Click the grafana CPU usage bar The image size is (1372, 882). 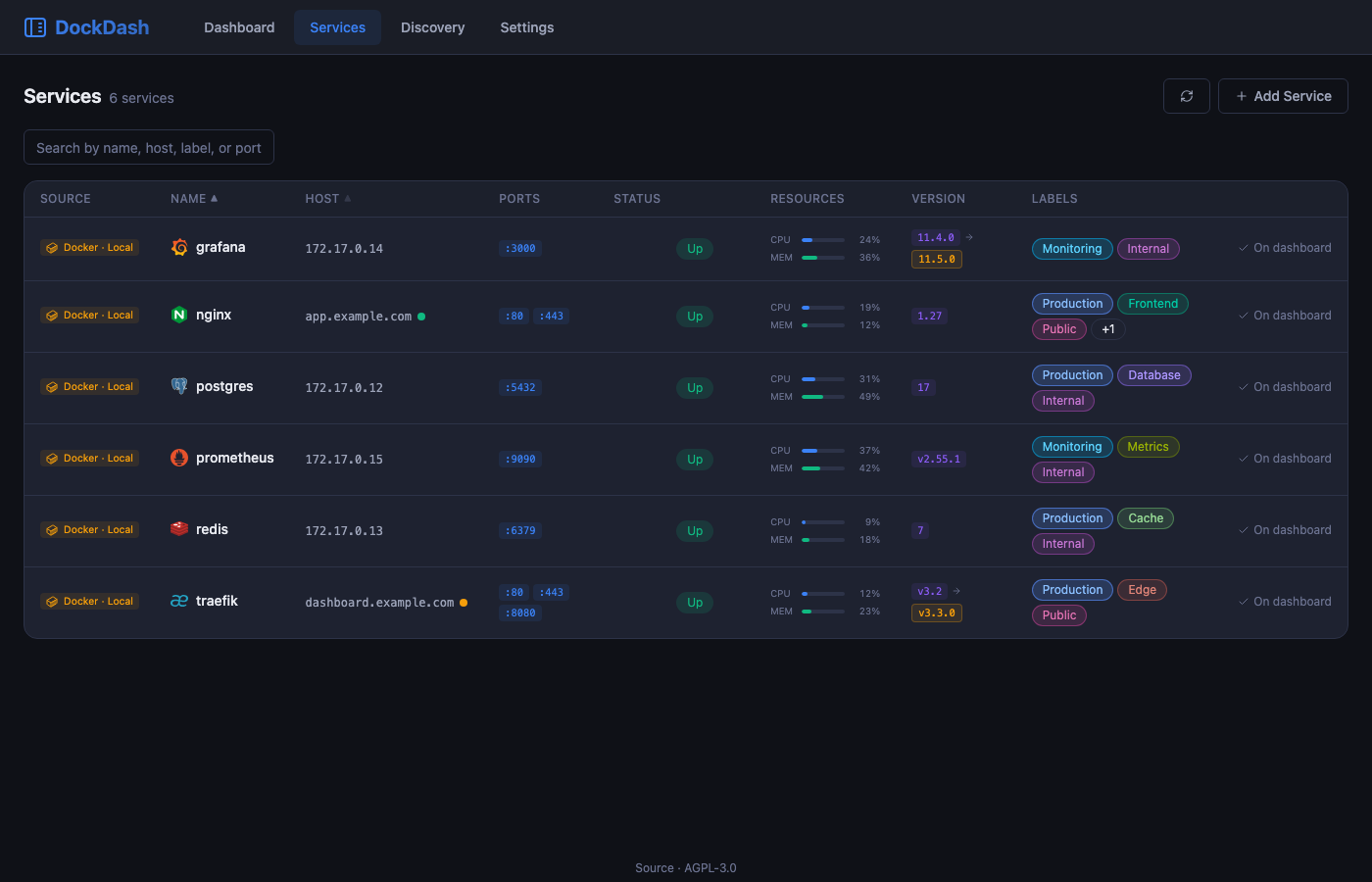click(x=823, y=240)
